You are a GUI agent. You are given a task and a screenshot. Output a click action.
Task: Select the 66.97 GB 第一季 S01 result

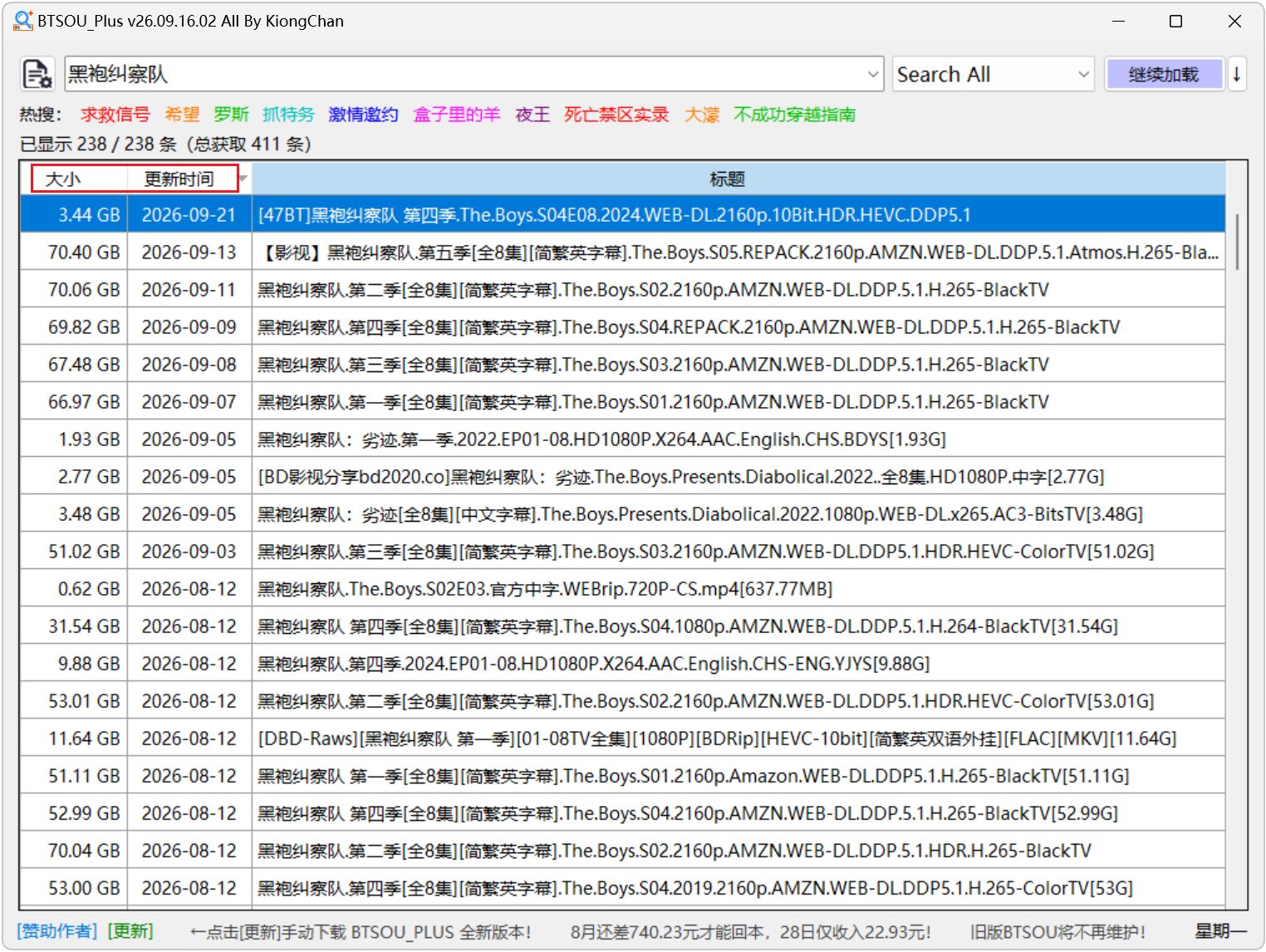pyautogui.click(x=622, y=401)
